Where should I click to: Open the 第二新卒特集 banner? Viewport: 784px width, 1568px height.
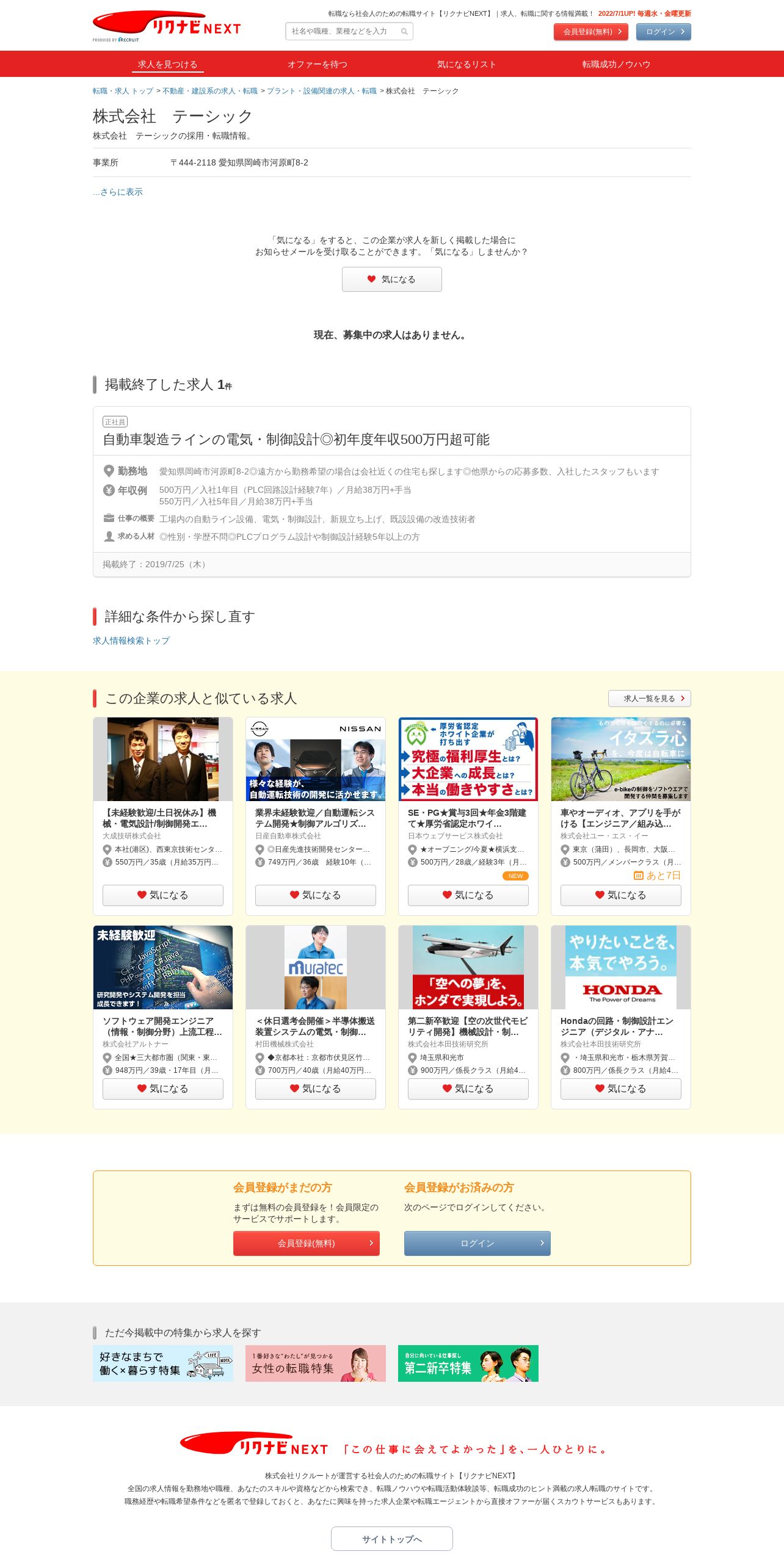pos(468,1363)
